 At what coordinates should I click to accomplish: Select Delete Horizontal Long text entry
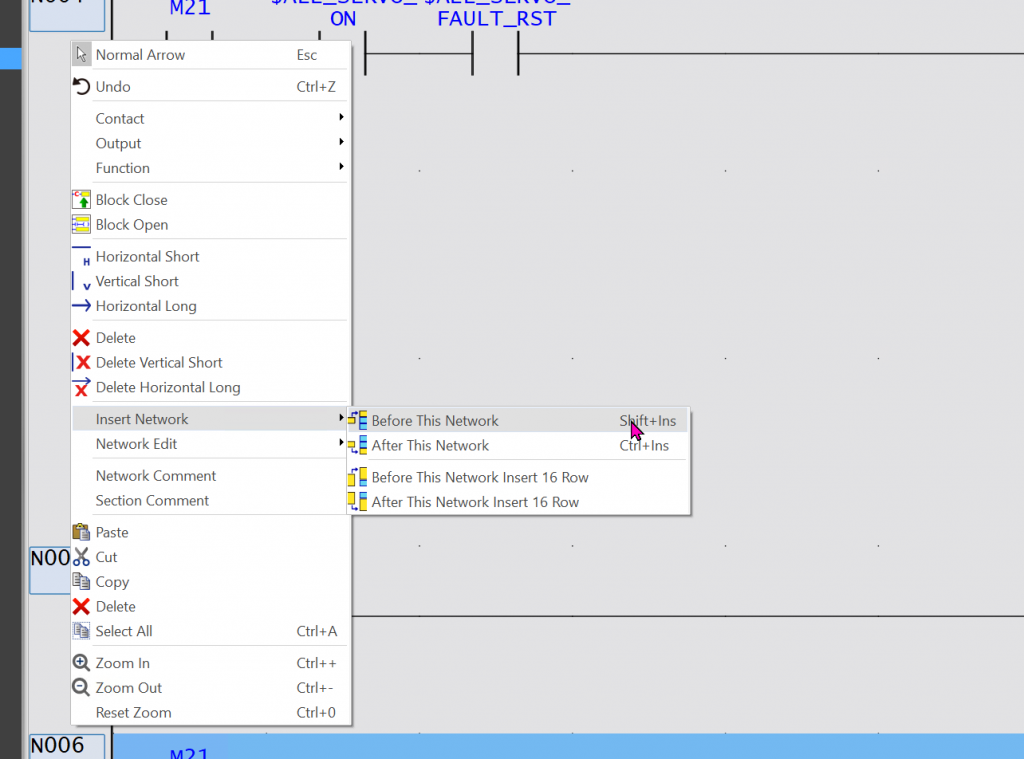click(168, 387)
